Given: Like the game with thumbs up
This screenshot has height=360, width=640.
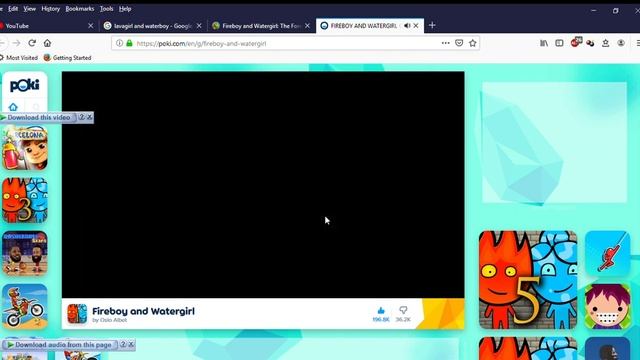Looking at the screenshot, I should [381, 313].
